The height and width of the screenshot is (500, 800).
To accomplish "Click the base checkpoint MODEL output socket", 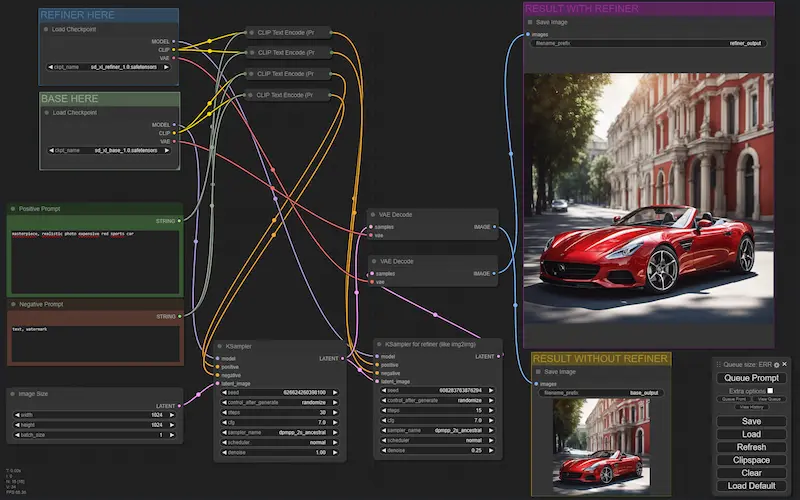I will tap(175, 125).
